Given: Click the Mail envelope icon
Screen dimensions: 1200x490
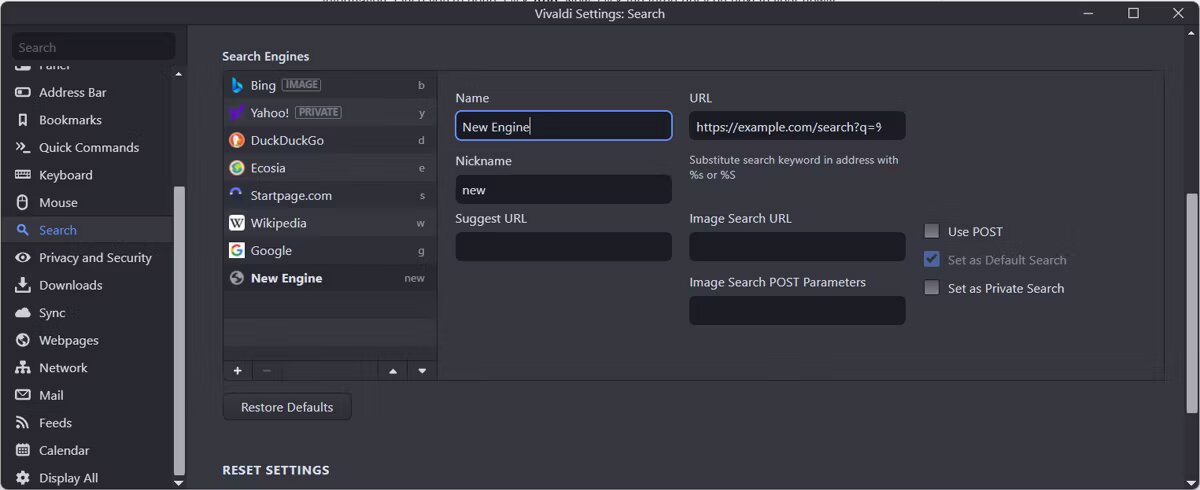Looking at the screenshot, I should tap(23, 395).
